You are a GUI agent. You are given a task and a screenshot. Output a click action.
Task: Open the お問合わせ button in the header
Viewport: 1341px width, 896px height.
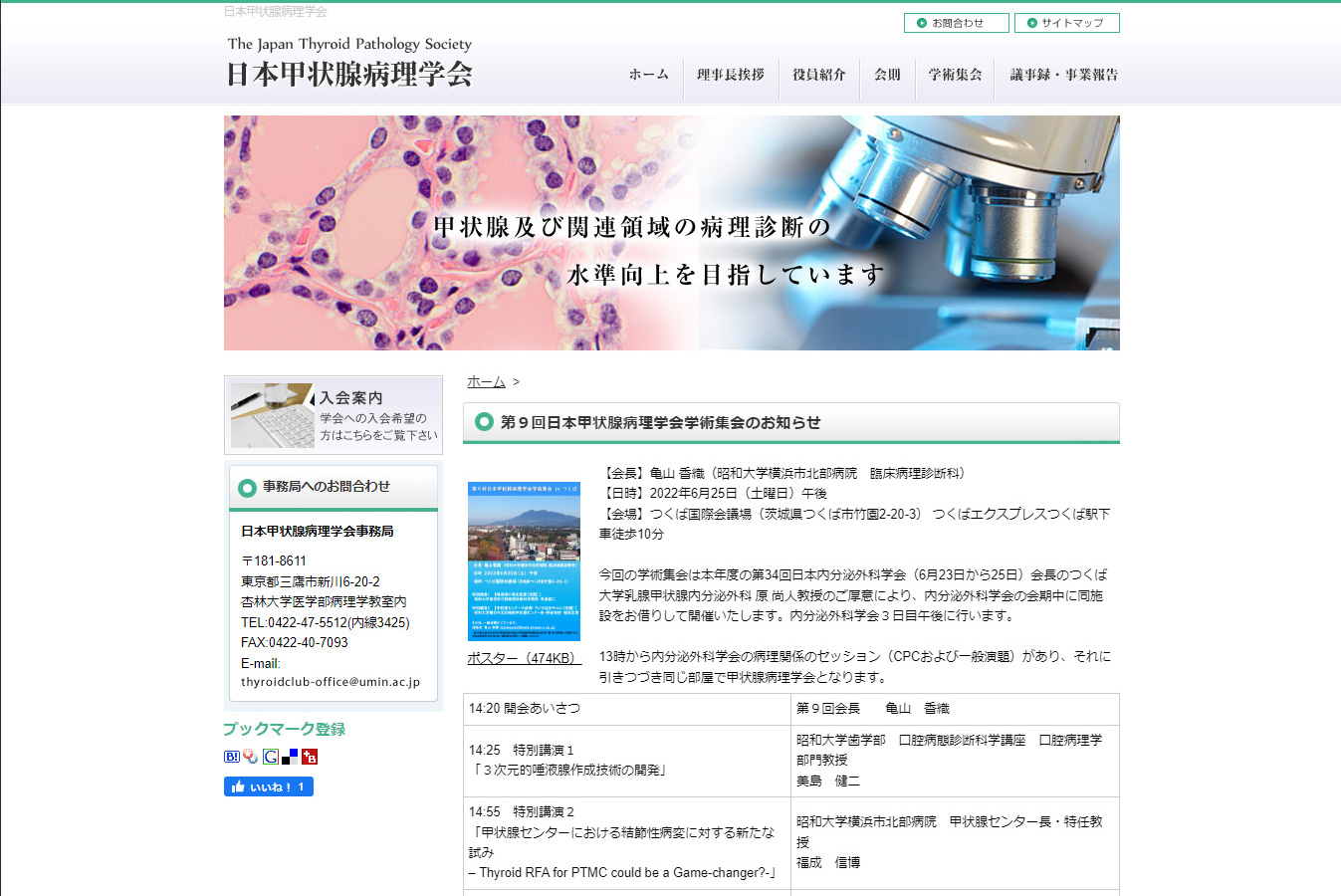click(956, 23)
